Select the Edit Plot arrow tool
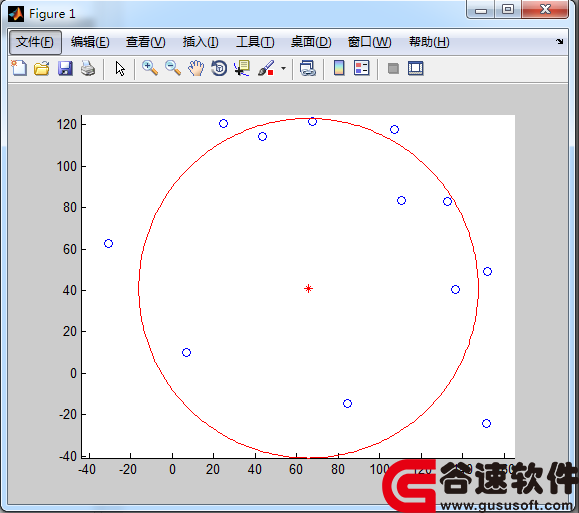This screenshot has width=579, height=513. tap(120, 68)
